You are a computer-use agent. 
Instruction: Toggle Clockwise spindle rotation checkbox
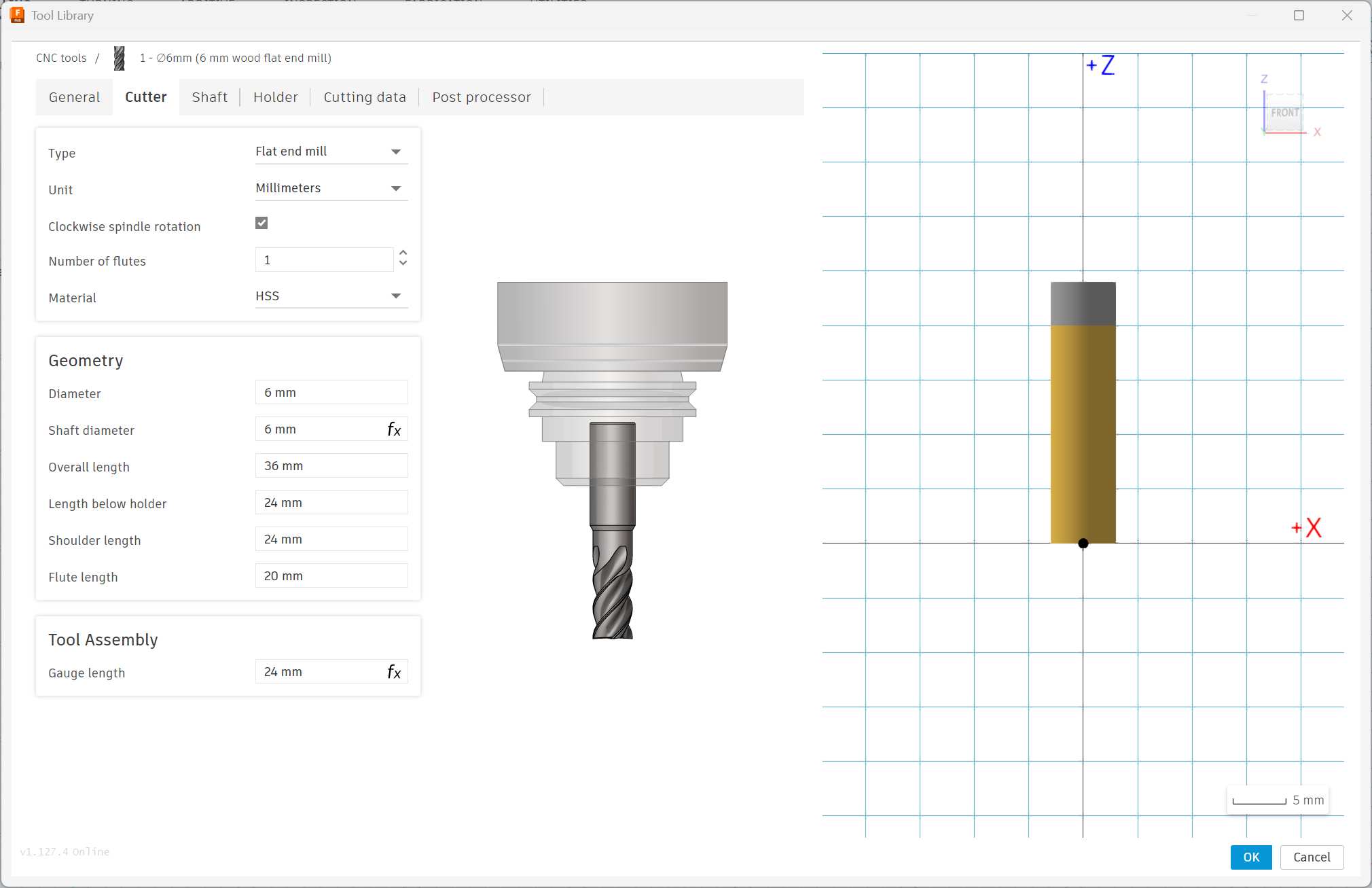coord(261,223)
